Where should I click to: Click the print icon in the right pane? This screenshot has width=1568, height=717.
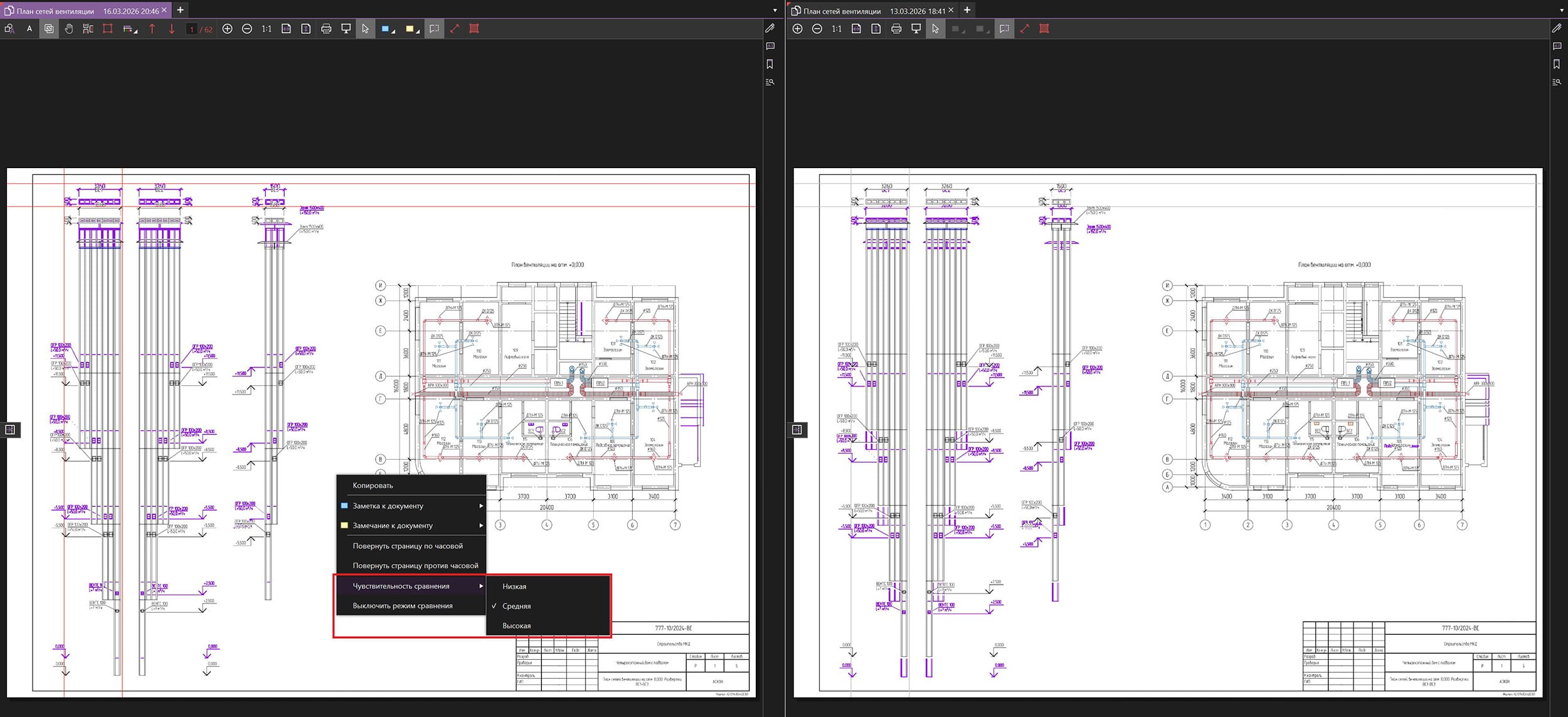[896, 29]
